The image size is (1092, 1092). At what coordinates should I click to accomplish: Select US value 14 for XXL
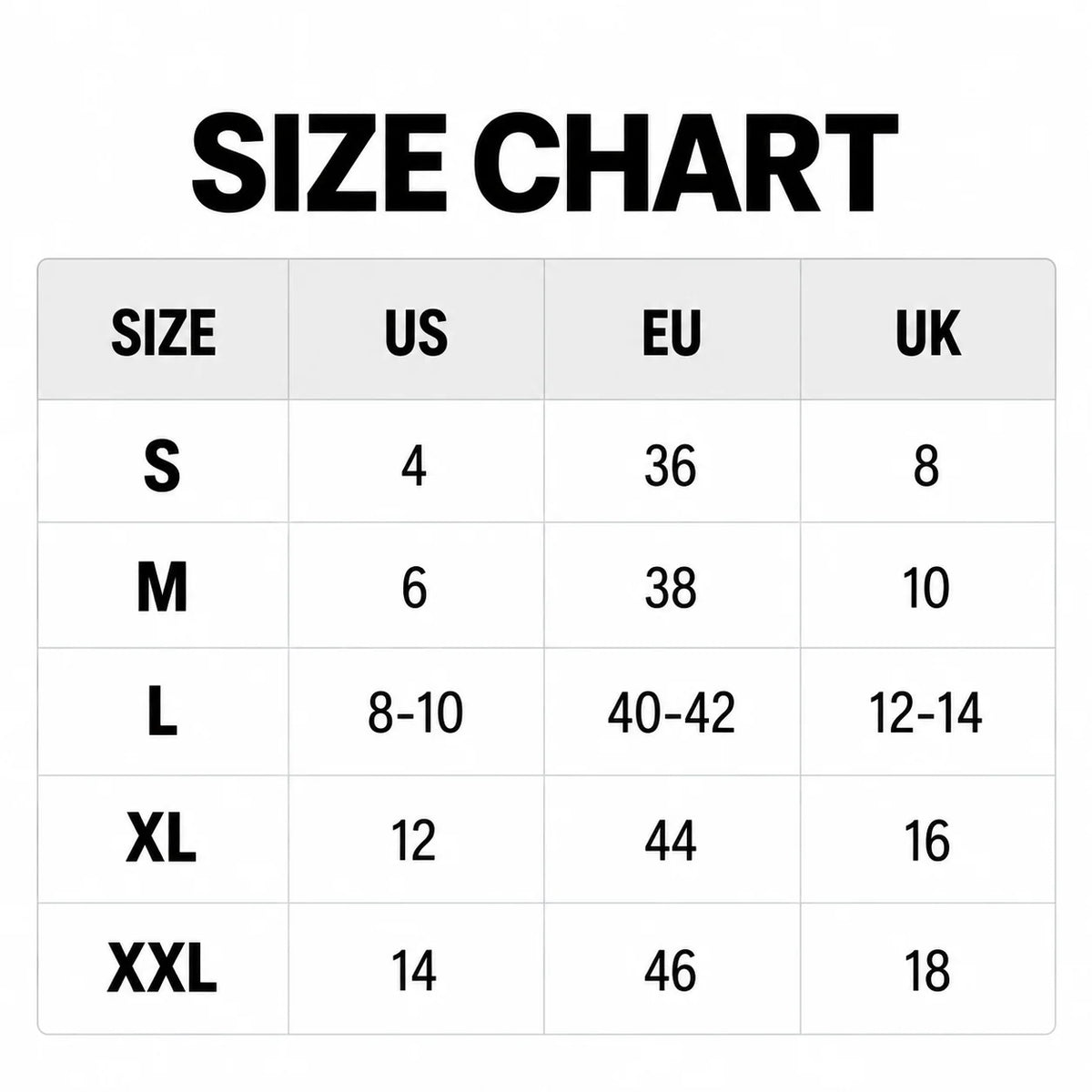click(414, 969)
